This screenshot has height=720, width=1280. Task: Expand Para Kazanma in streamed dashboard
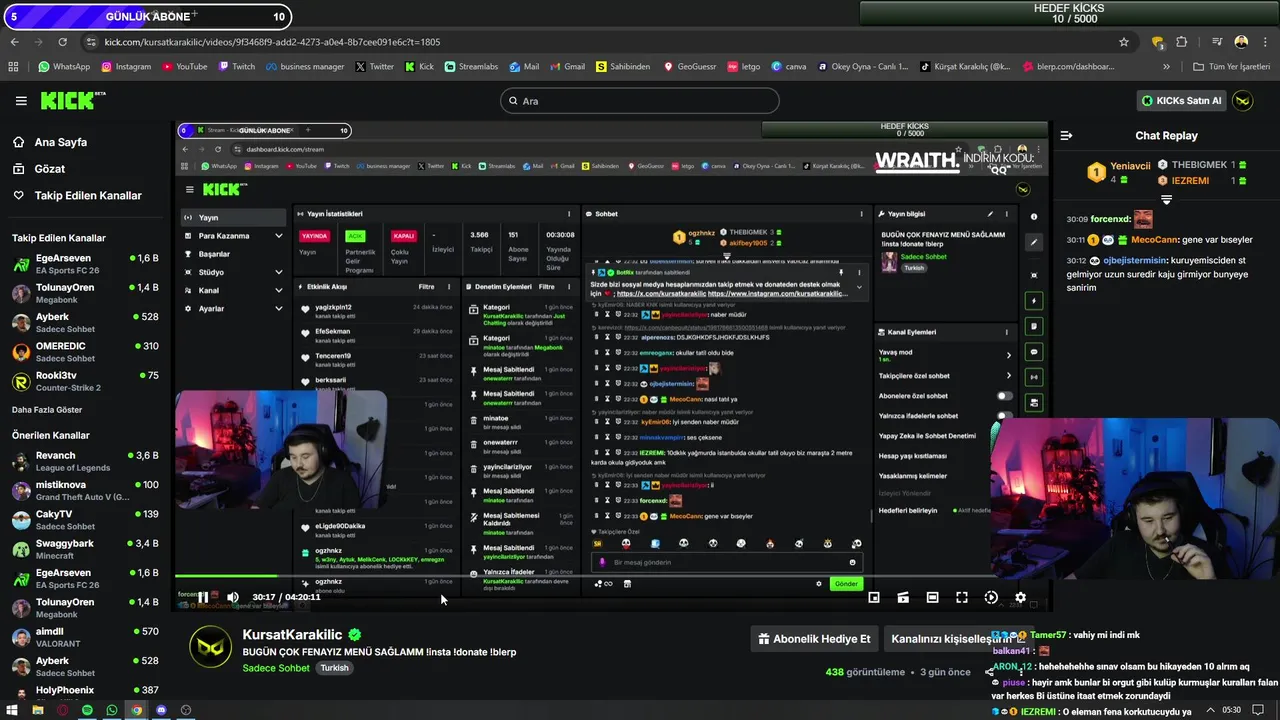tap(278, 236)
